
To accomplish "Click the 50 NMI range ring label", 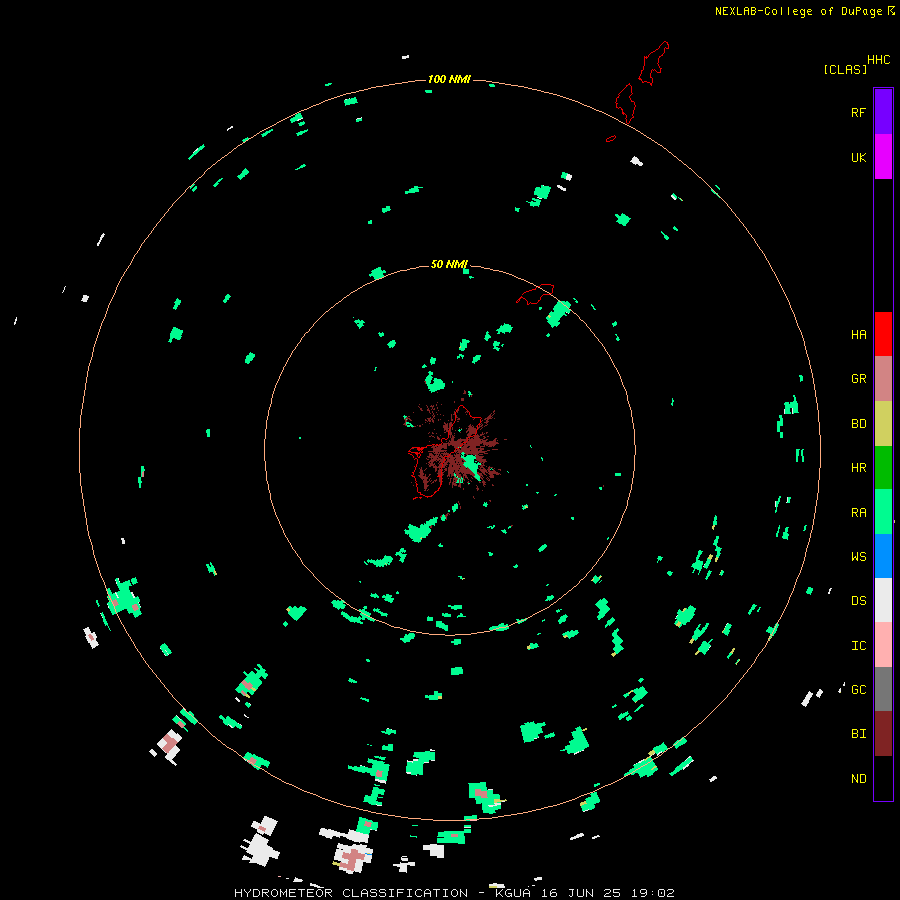I will 449,264.
